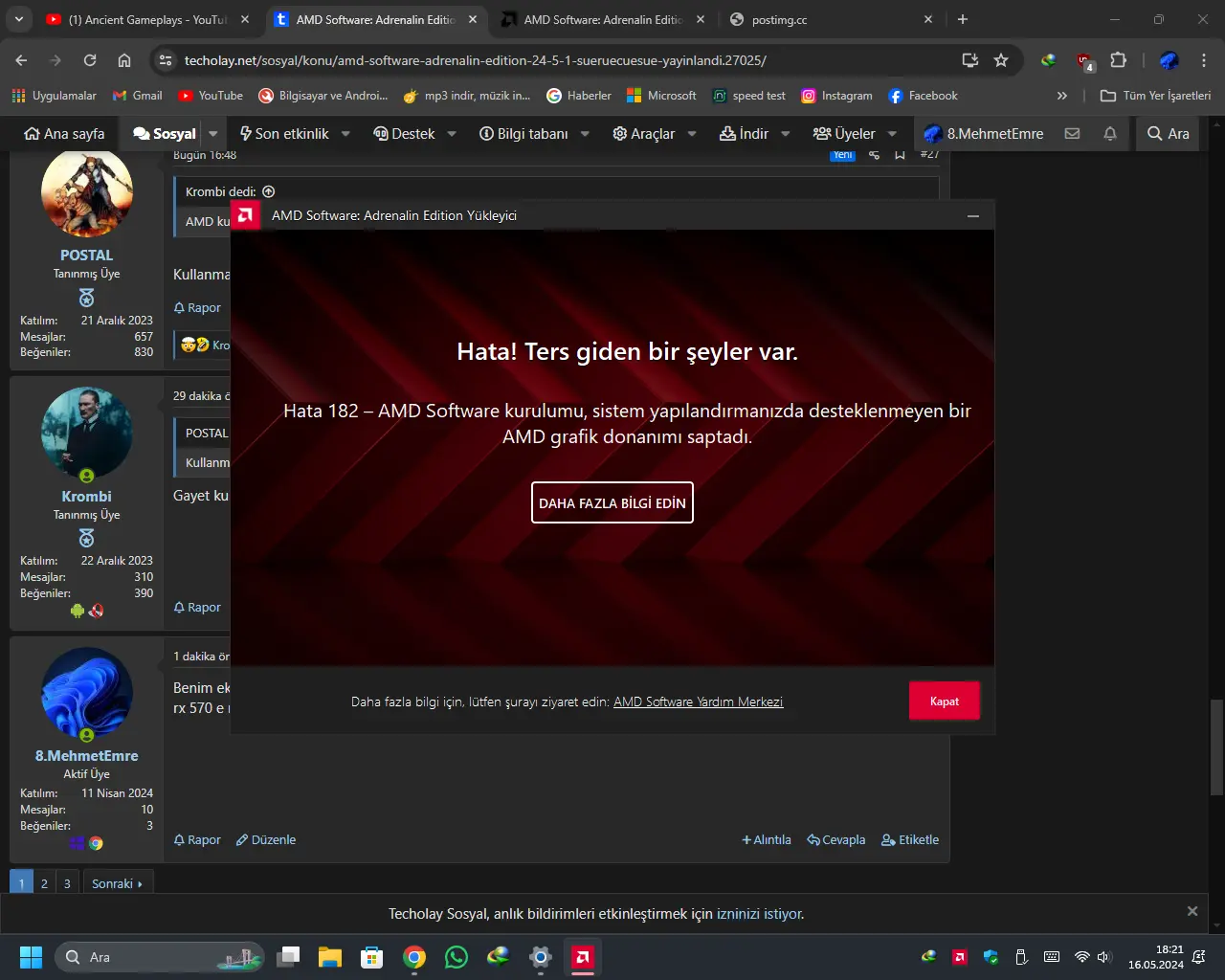Open Instagram bookmark
Image resolution: width=1225 pixels, height=980 pixels.
tap(836, 96)
